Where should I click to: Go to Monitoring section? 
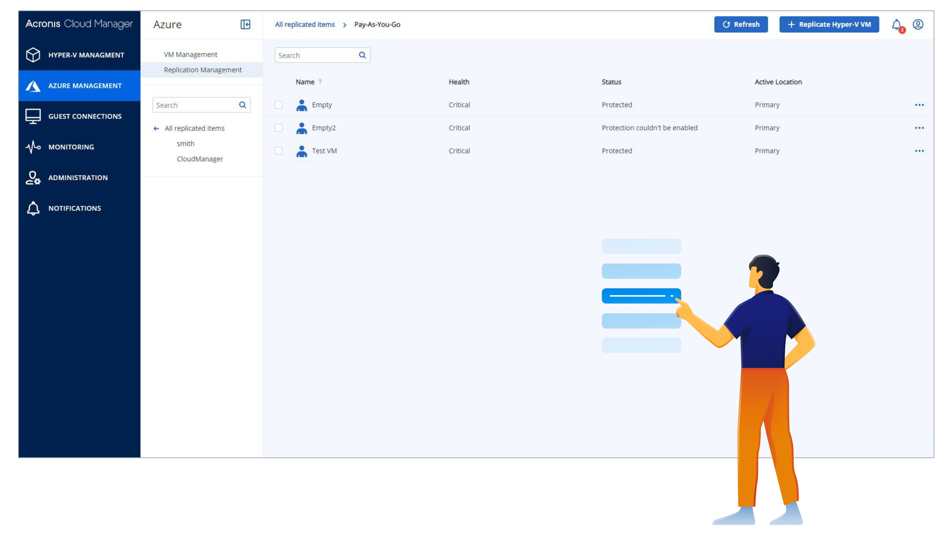(79, 147)
